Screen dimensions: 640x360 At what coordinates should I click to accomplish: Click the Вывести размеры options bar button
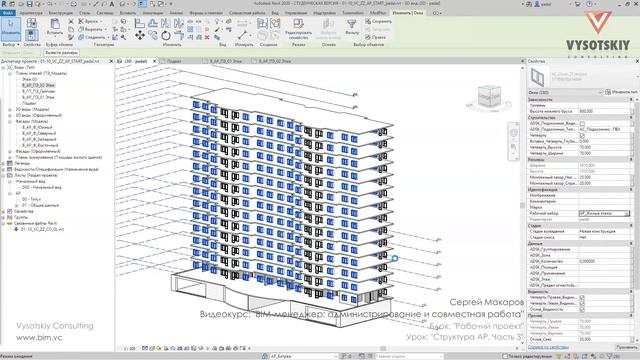[61, 53]
